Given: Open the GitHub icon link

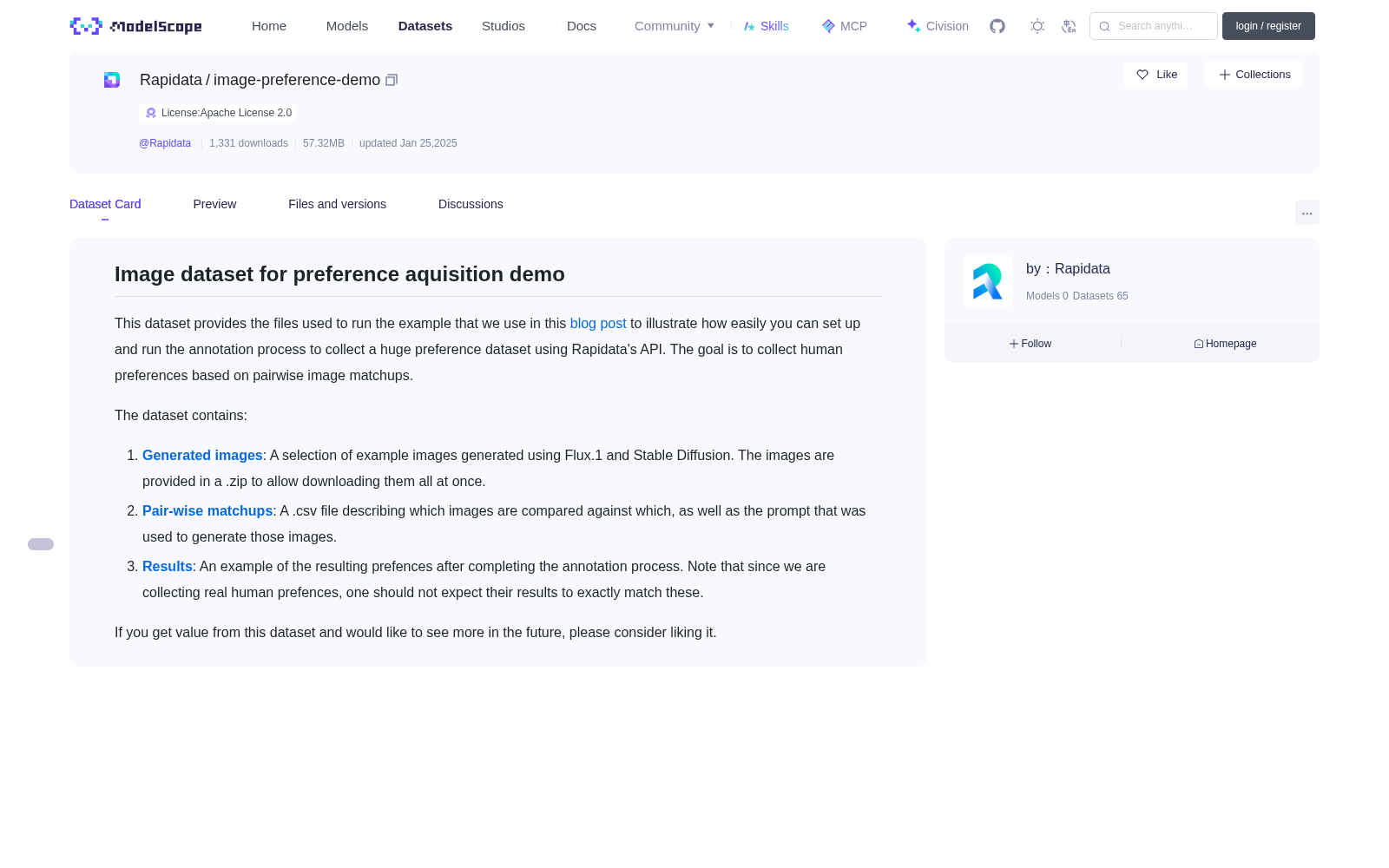Looking at the screenshot, I should pyautogui.click(x=997, y=26).
